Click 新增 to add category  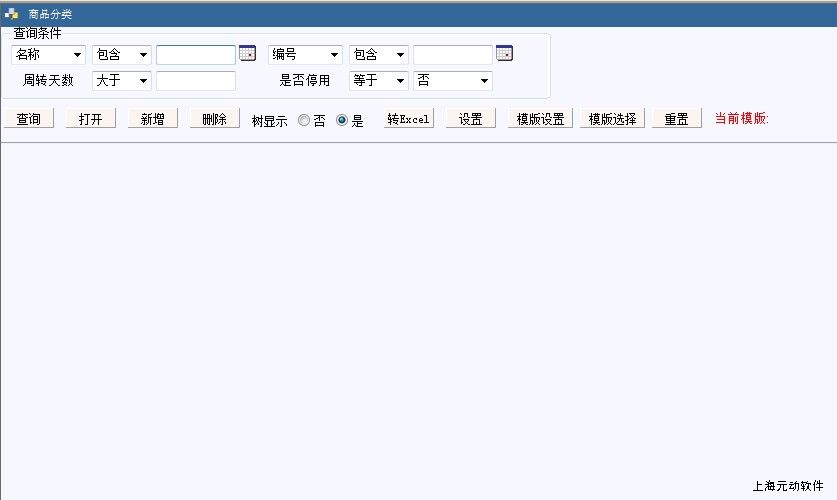(x=153, y=119)
